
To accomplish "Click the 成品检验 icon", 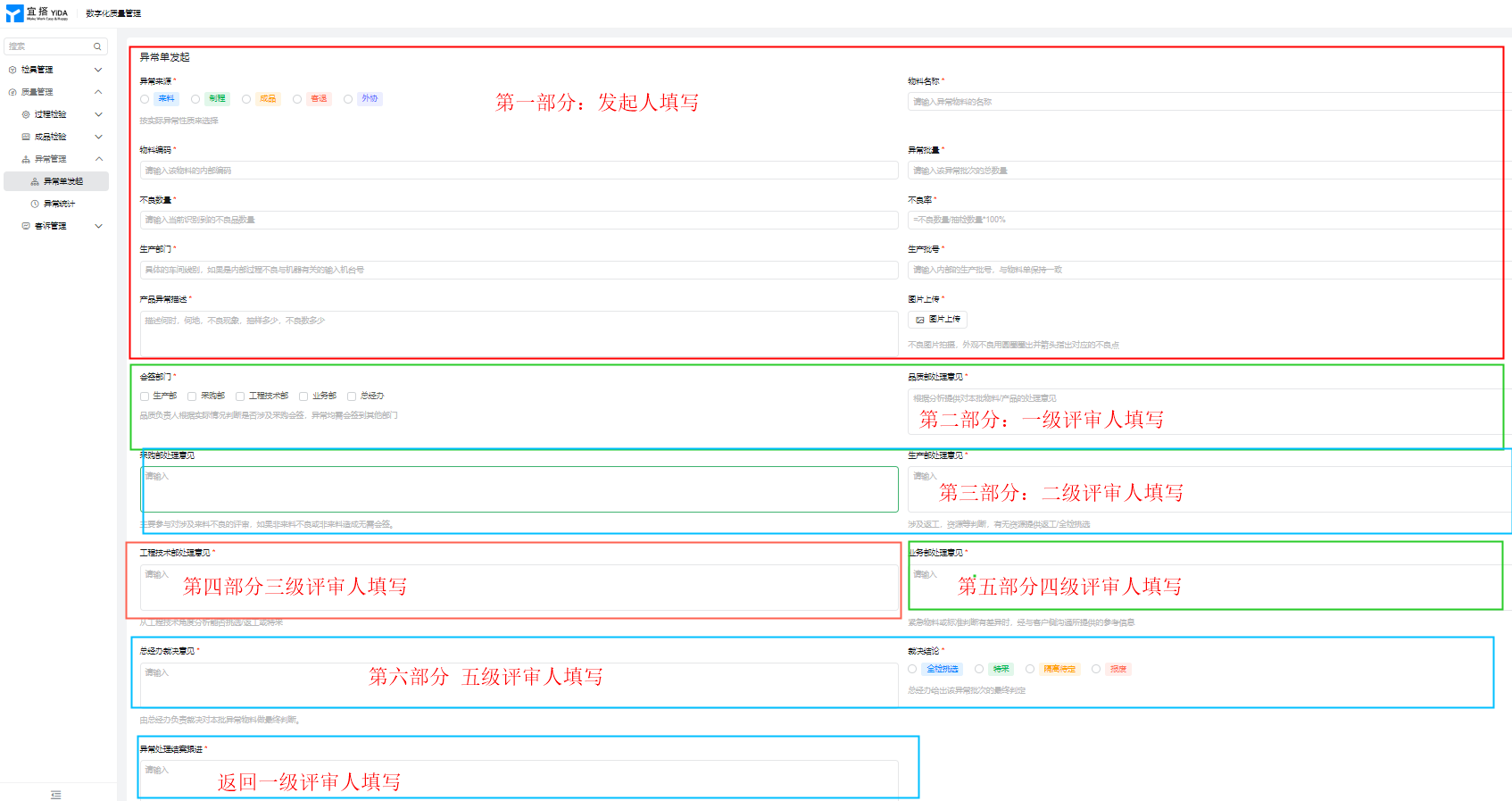I will tap(26, 137).
